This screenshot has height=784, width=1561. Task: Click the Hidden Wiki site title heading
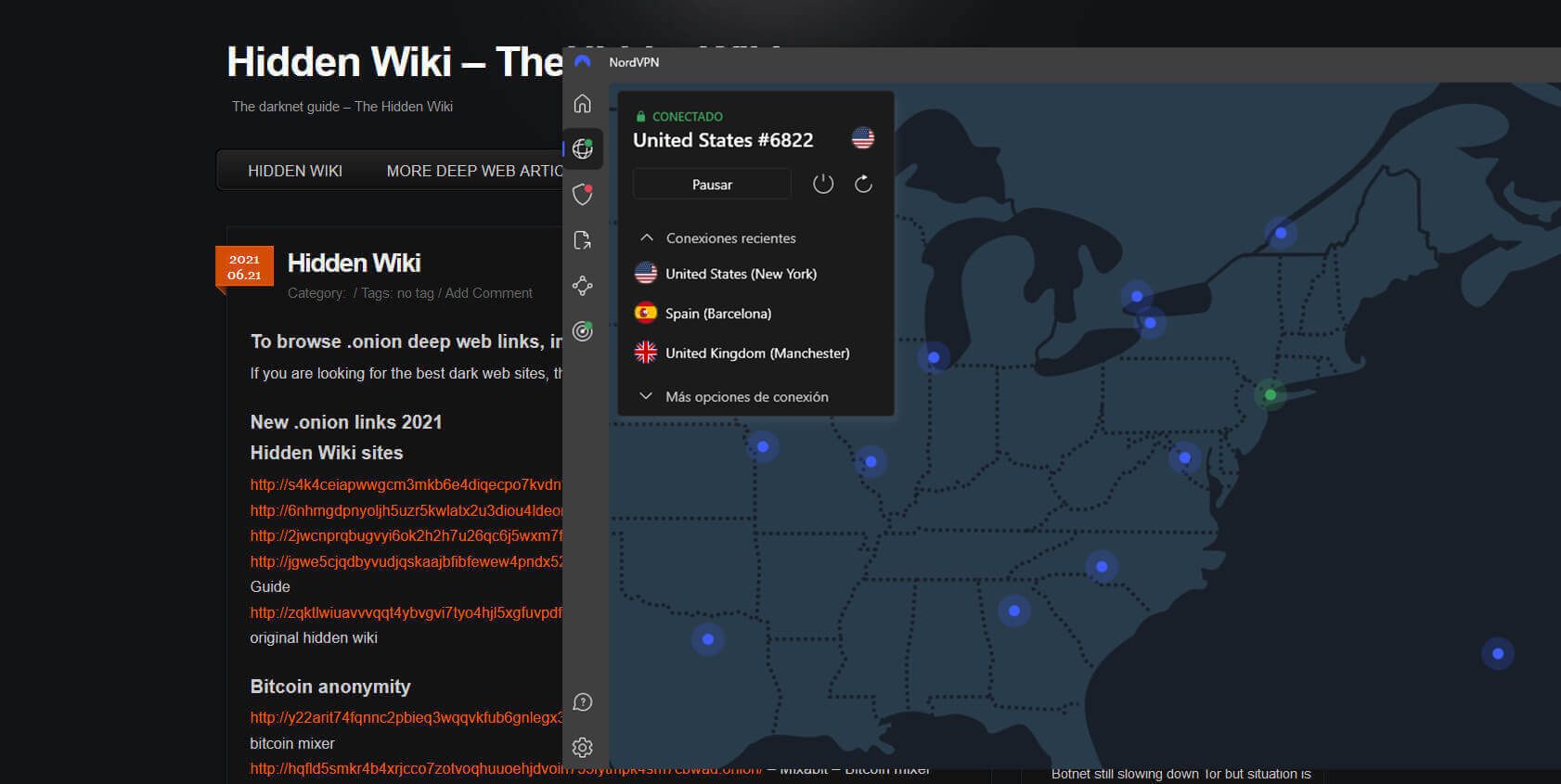(x=394, y=62)
